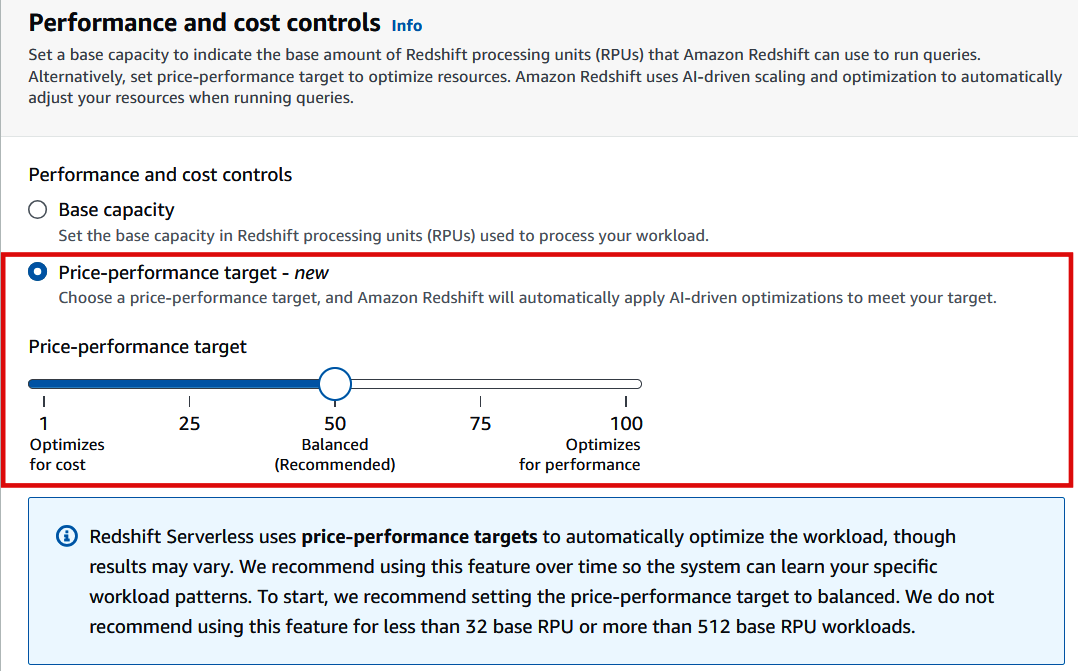Click the Optimizes for performance label
This screenshot has width=1078, height=671.
coord(580,454)
